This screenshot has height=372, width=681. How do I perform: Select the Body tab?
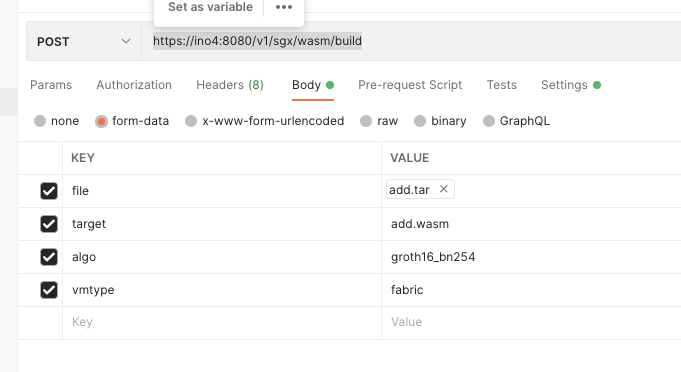click(x=313, y=85)
